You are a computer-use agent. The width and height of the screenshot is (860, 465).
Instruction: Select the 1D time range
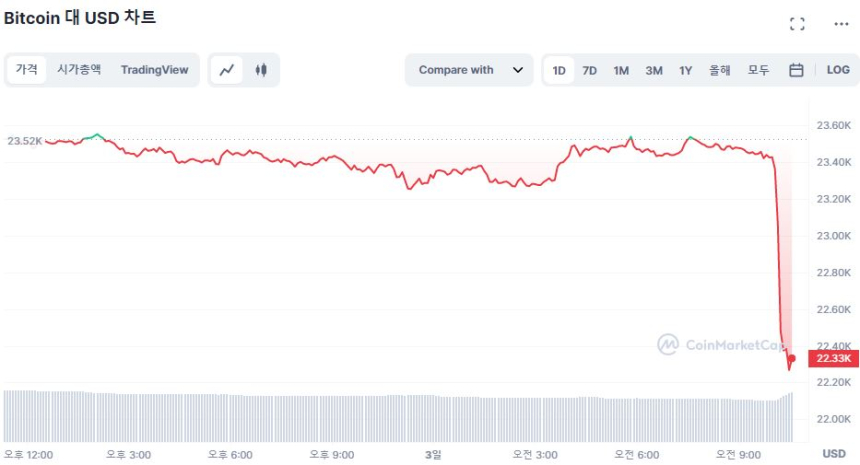559,70
